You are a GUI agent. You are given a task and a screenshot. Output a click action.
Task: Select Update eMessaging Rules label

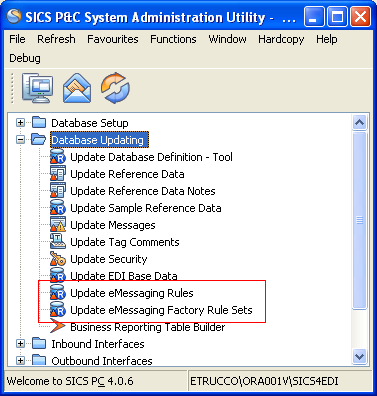pyautogui.click(x=132, y=293)
